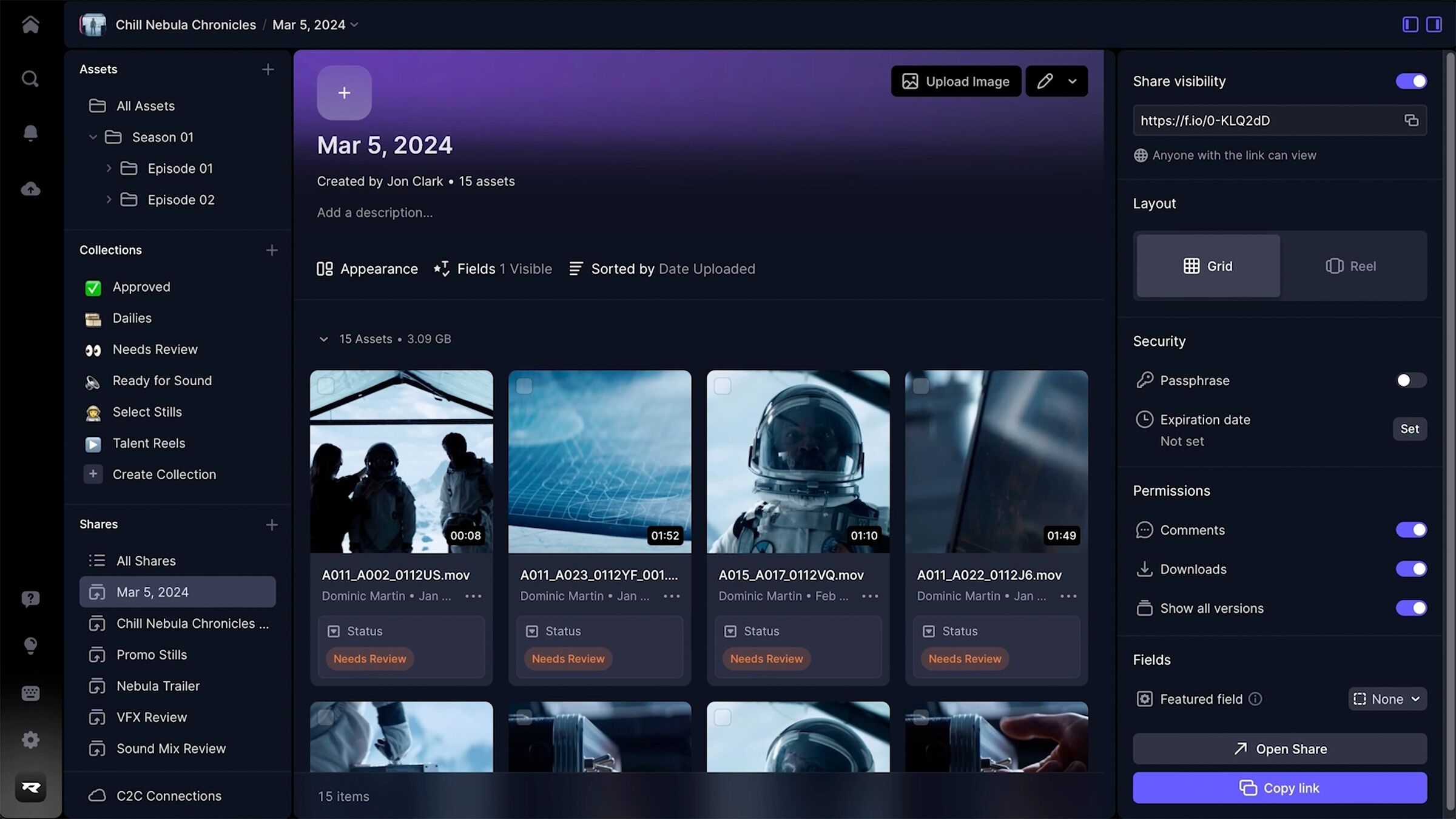Open search from the left rail
The image size is (1456, 819).
[x=30, y=79]
